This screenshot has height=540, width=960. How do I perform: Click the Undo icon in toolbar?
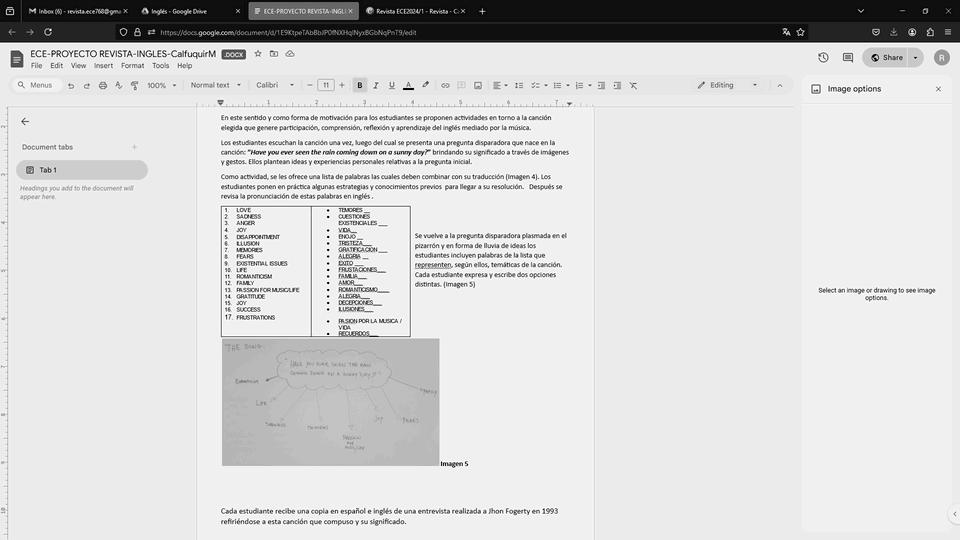71,86
